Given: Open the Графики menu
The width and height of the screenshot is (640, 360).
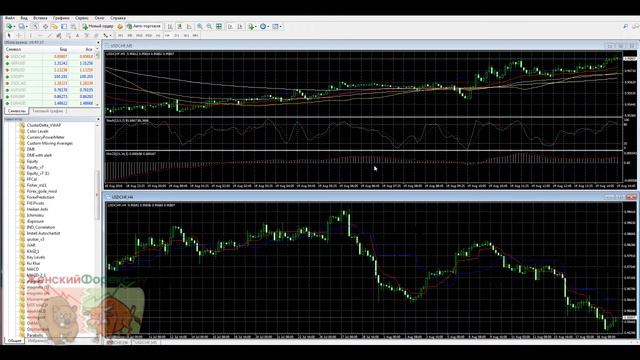Looking at the screenshot, I should click(61, 18).
